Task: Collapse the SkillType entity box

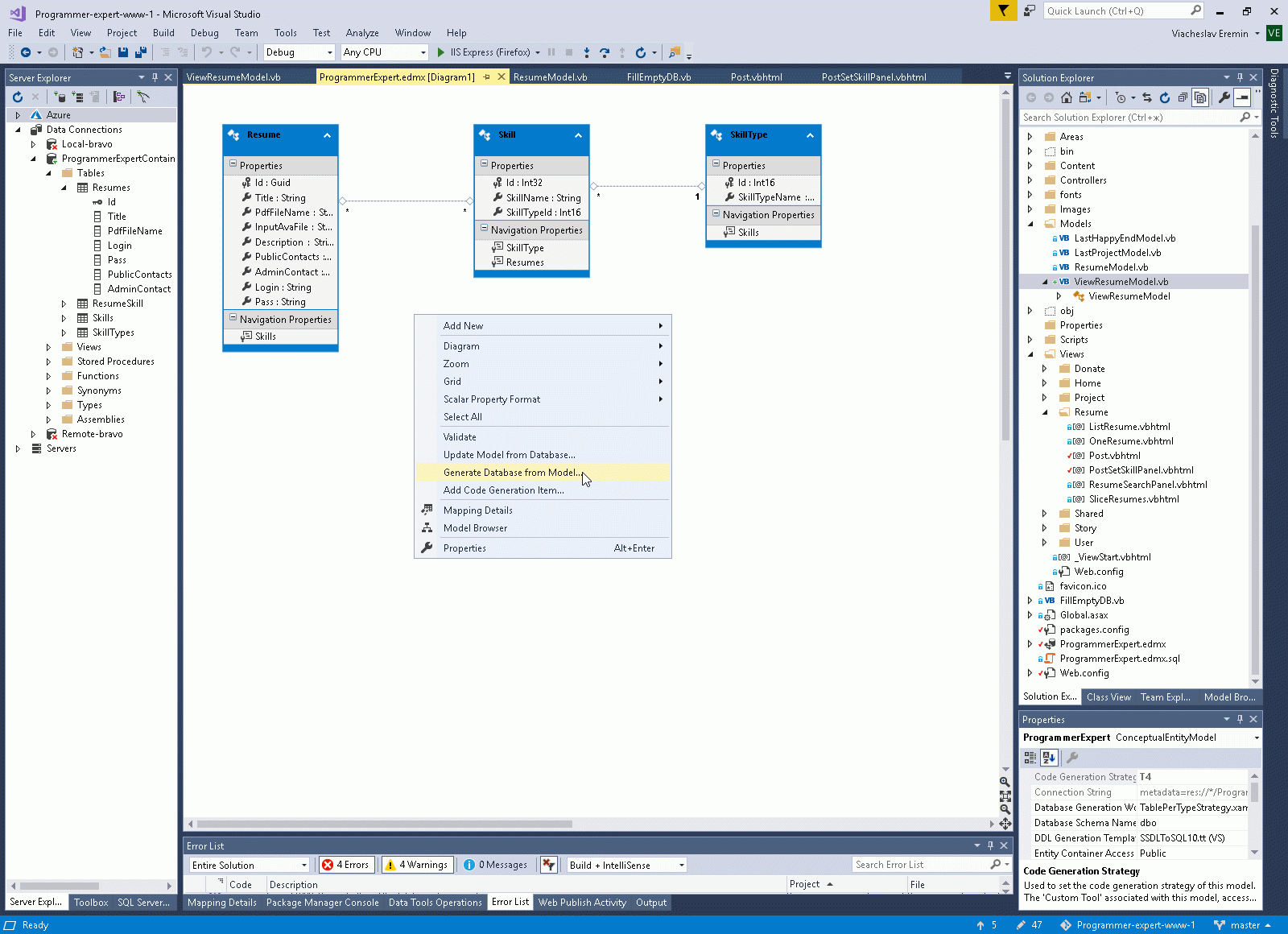Action: coord(810,135)
